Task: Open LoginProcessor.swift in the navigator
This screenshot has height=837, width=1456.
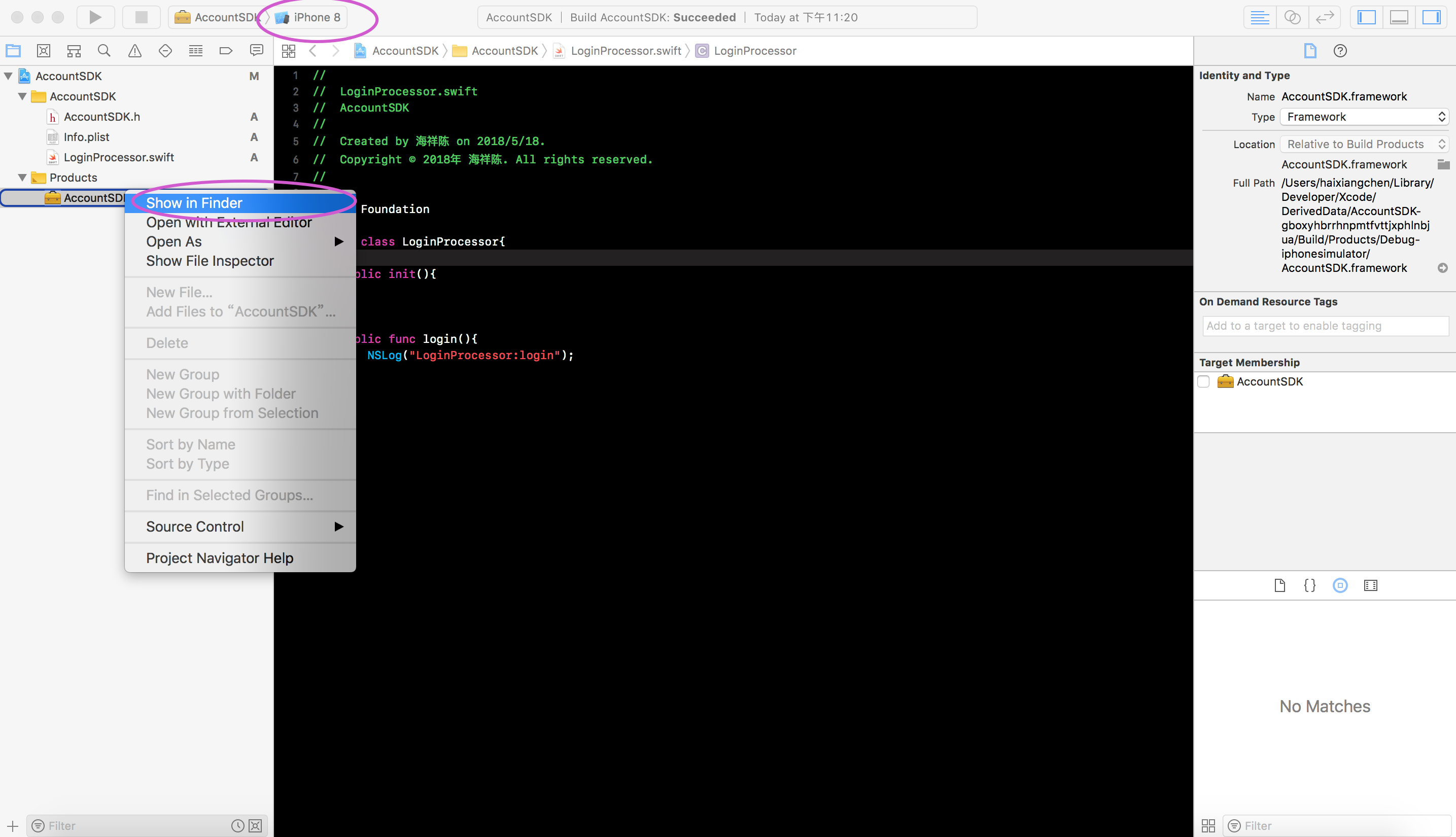Action: [x=118, y=158]
